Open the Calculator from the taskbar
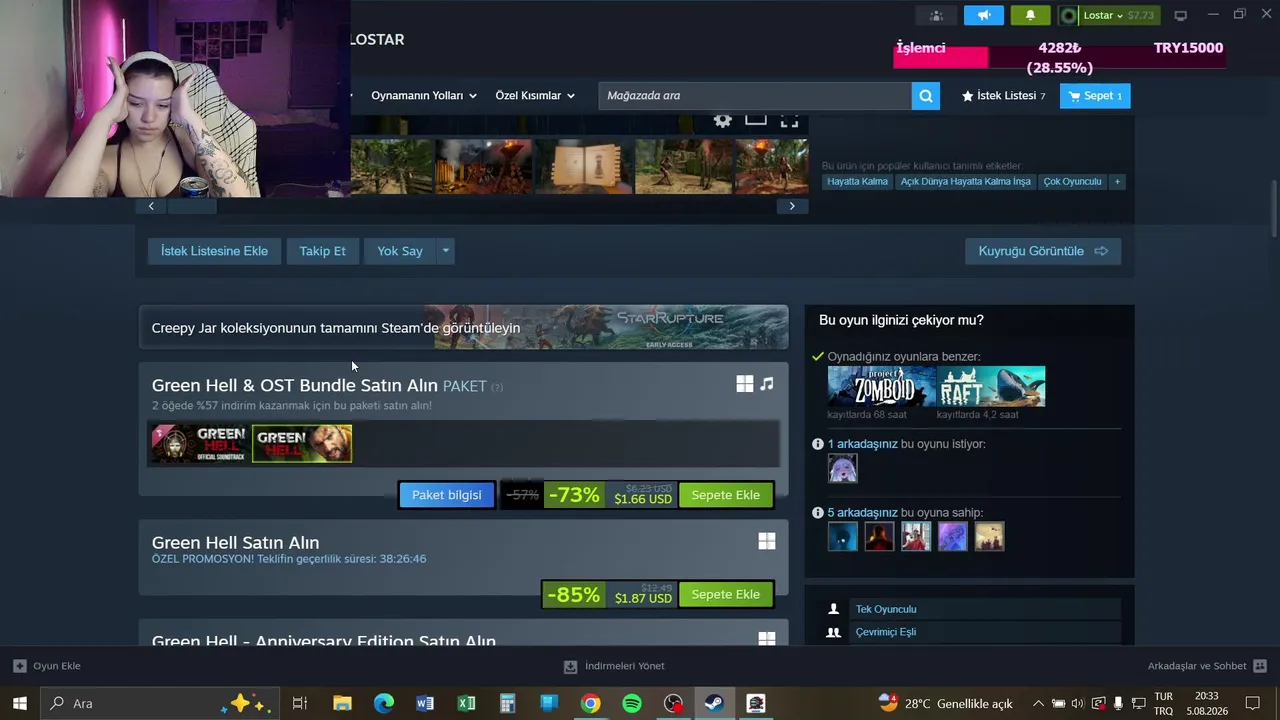1280x720 pixels. coord(507,703)
